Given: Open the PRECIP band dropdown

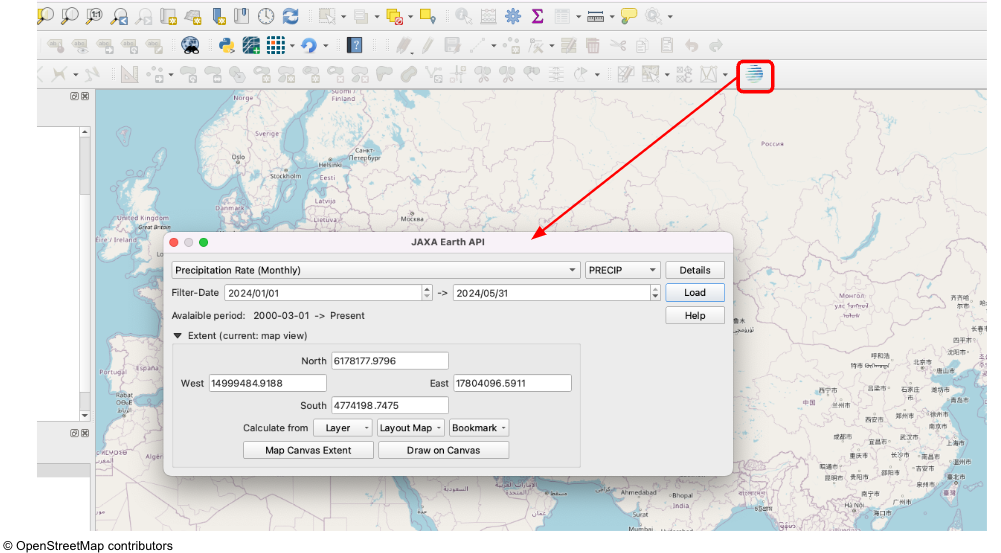Looking at the screenshot, I should coord(622,270).
